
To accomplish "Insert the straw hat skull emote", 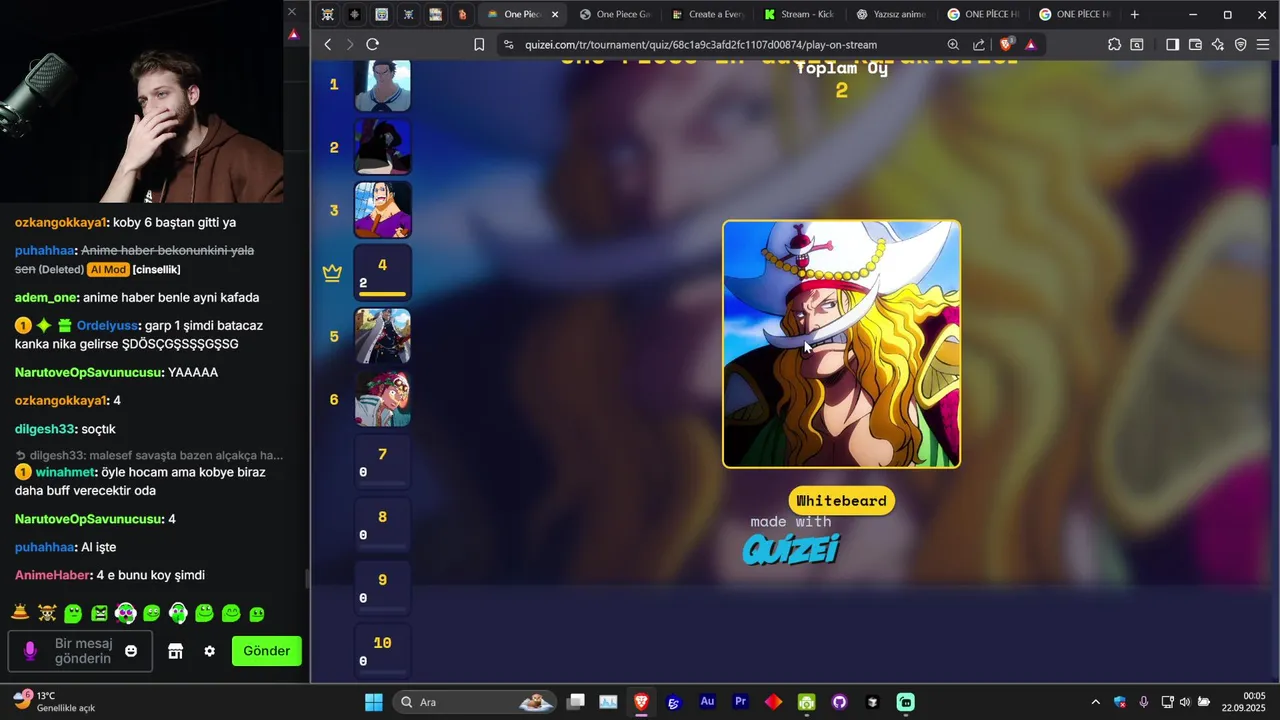I will click(46, 613).
